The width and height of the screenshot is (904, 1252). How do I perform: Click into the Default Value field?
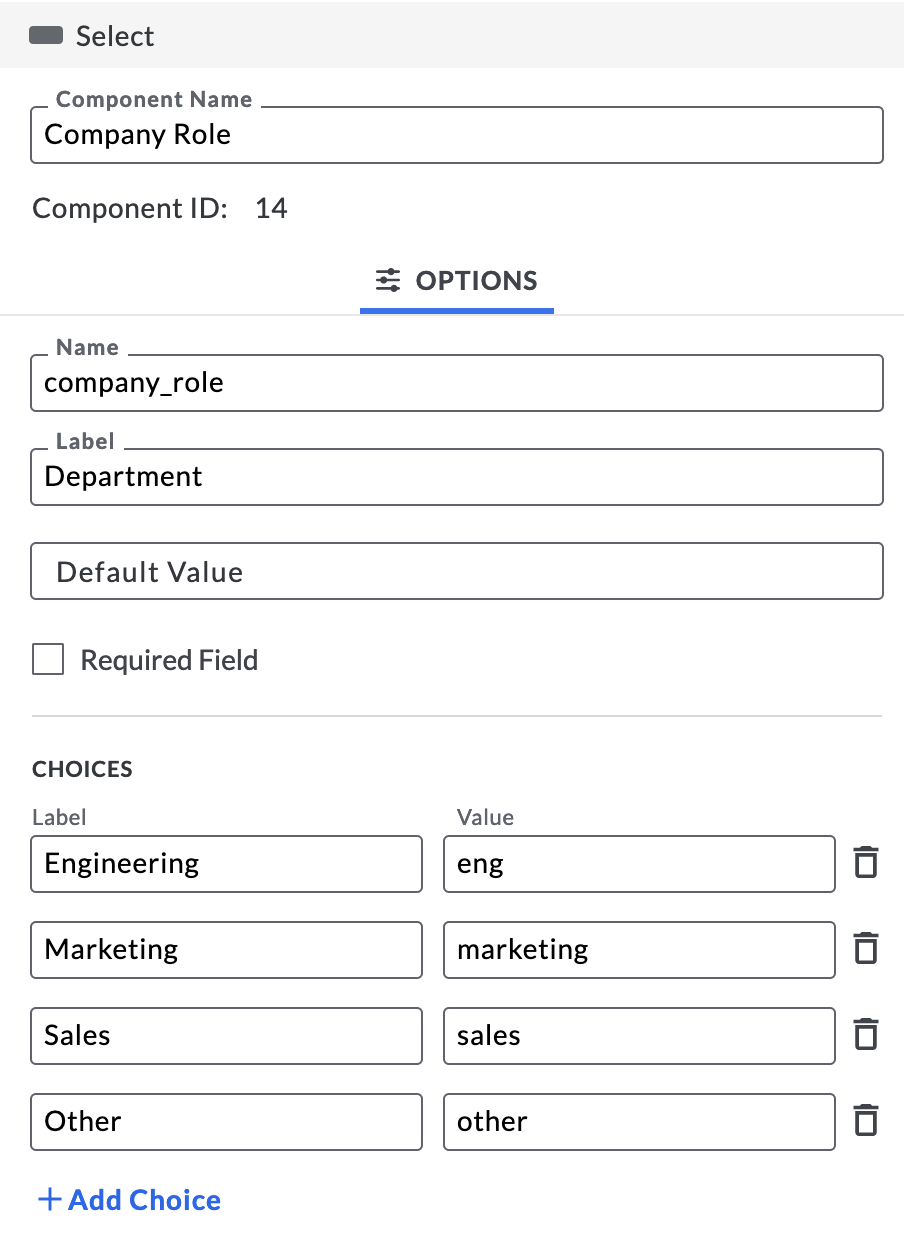point(457,571)
